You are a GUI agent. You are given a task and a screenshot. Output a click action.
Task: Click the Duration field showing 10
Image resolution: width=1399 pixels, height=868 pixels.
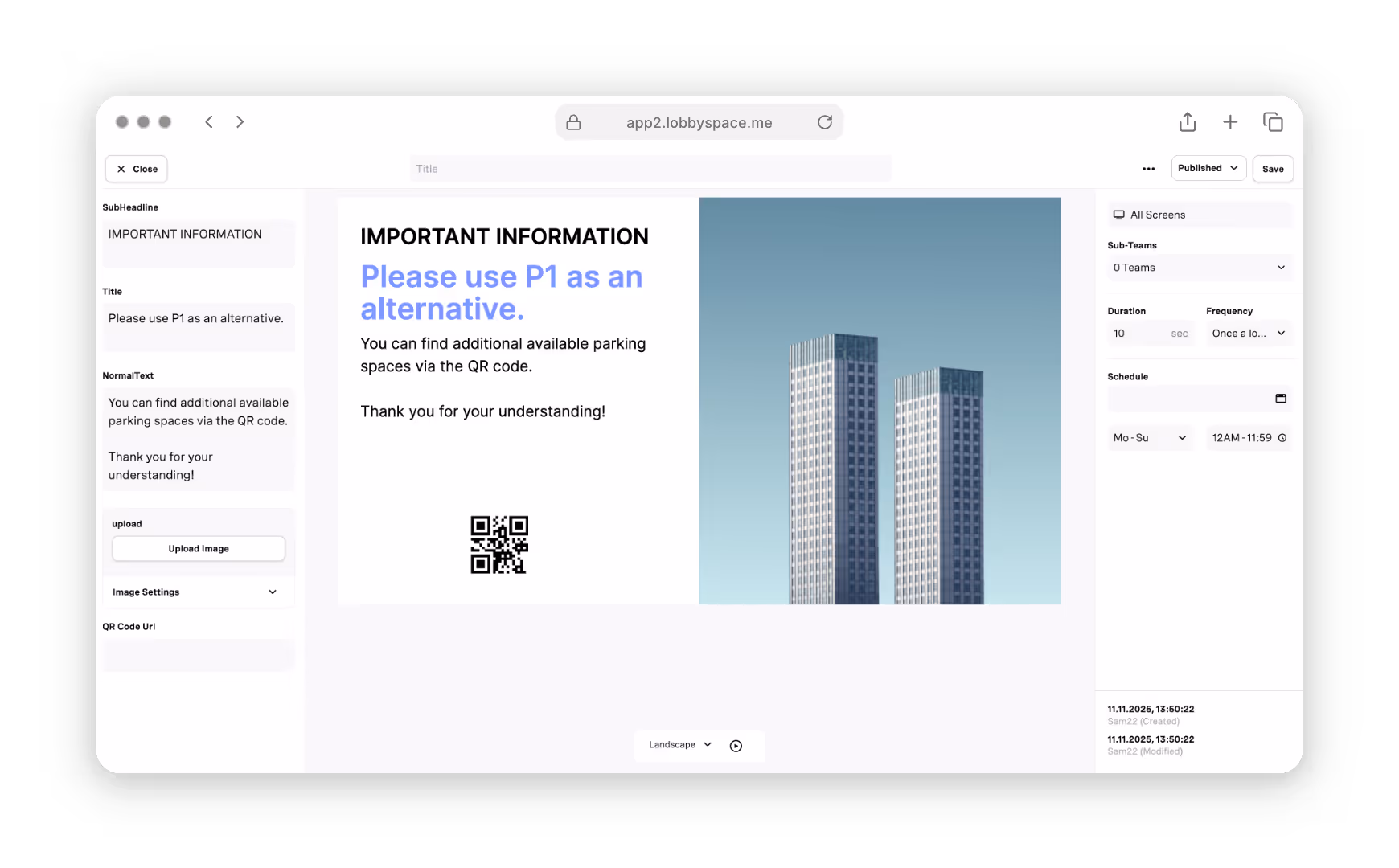pyautogui.click(x=1151, y=334)
